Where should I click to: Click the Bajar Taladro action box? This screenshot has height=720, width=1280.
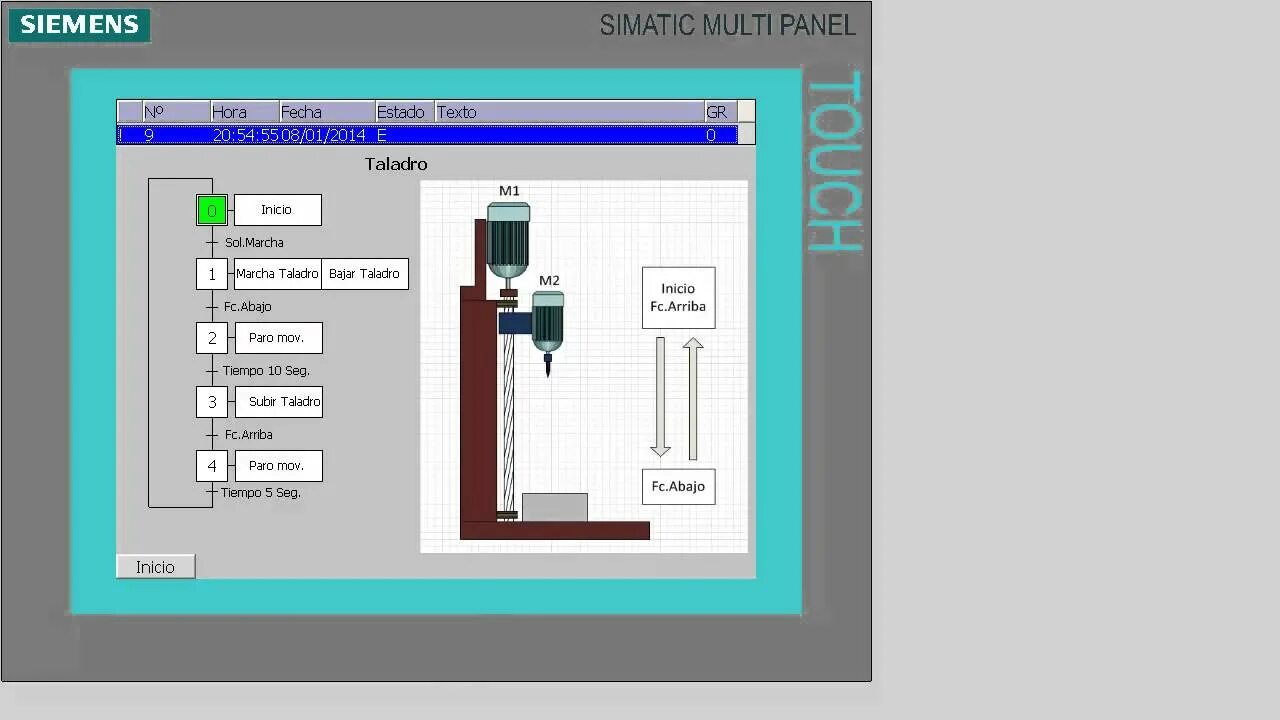click(365, 274)
